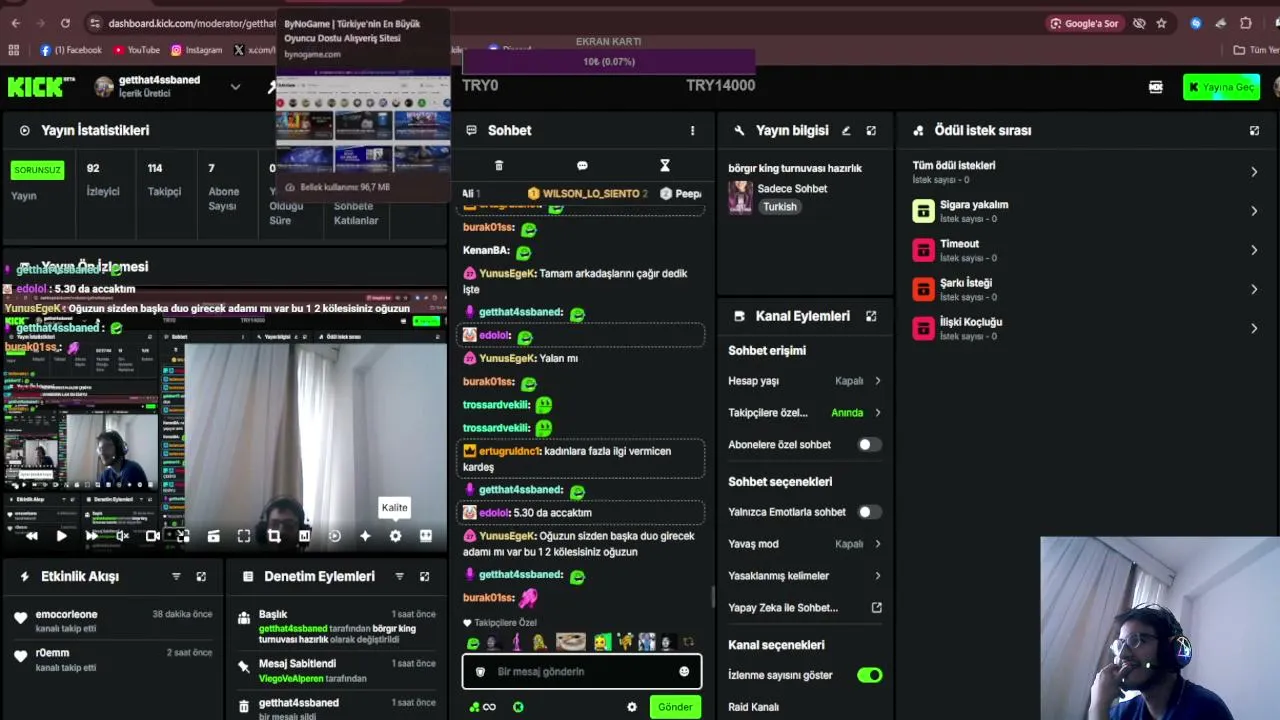The width and height of the screenshot is (1280, 720).
Task: Toggle Yalnızca Emotlarla sohbet switch
Action: click(x=870, y=512)
